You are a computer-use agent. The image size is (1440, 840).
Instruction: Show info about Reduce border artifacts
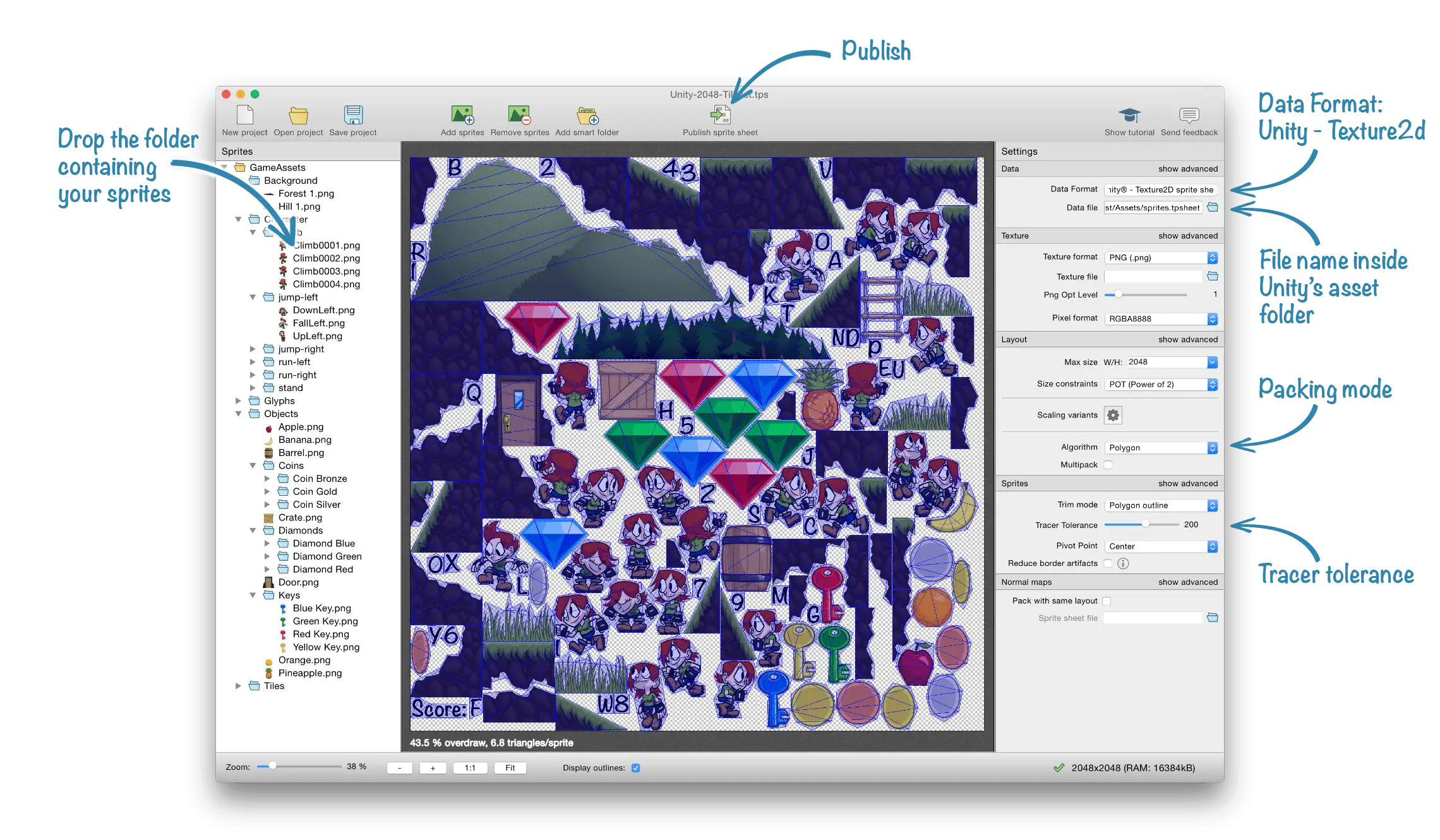1123,563
